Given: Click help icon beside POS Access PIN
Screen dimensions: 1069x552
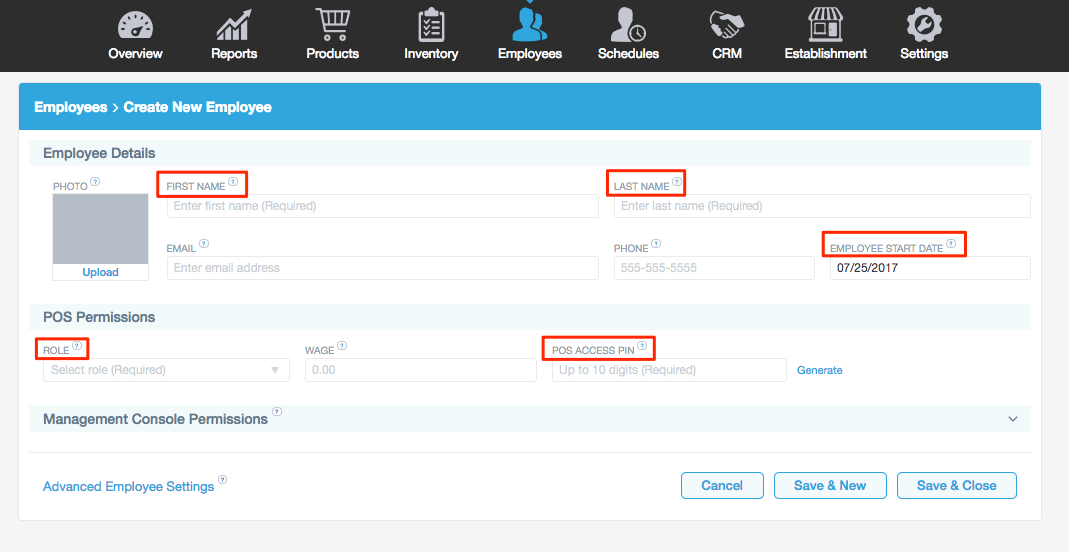Looking at the screenshot, I should [x=642, y=347].
